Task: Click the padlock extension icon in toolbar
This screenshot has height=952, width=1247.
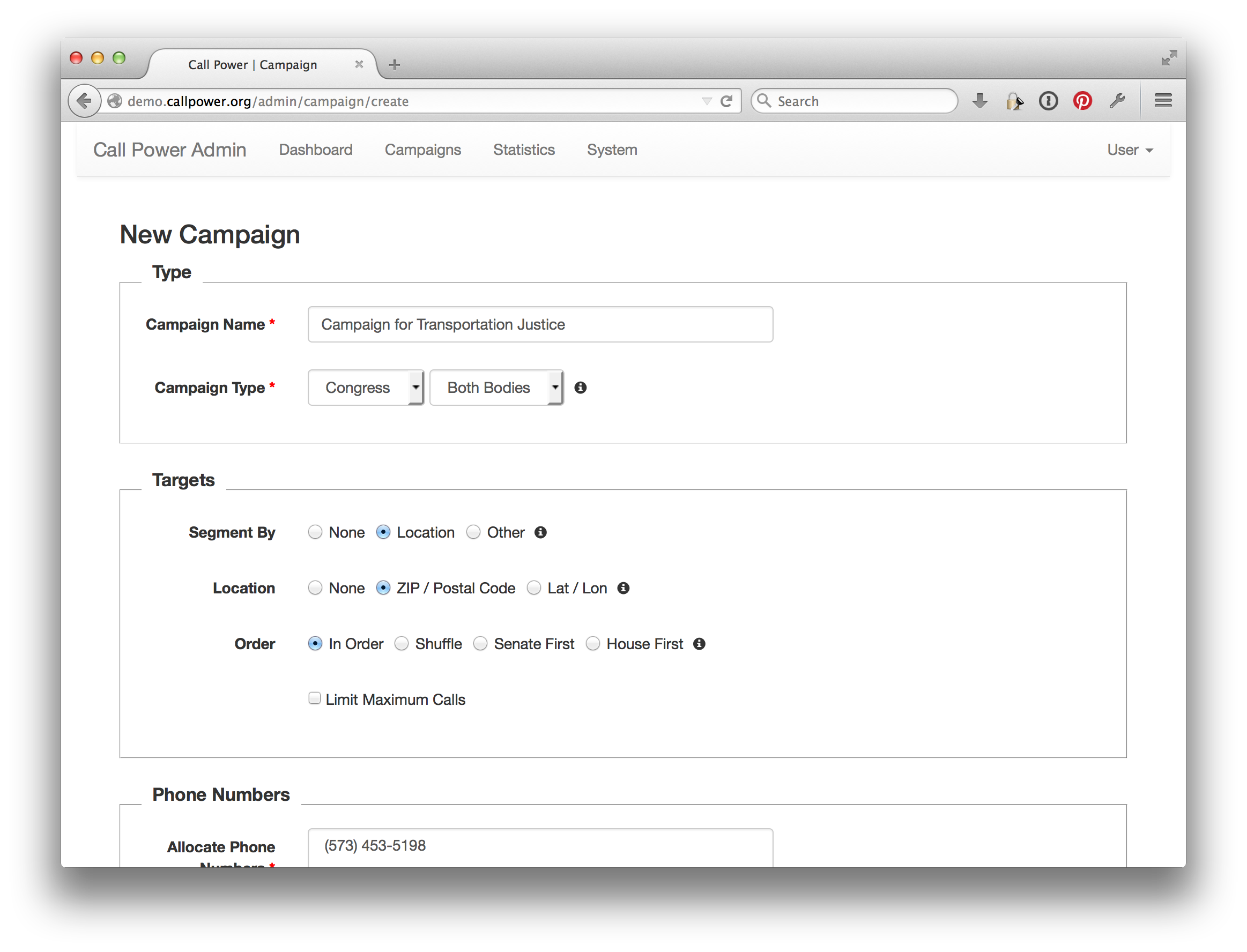Action: pyautogui.click(x=1014, y=101)
